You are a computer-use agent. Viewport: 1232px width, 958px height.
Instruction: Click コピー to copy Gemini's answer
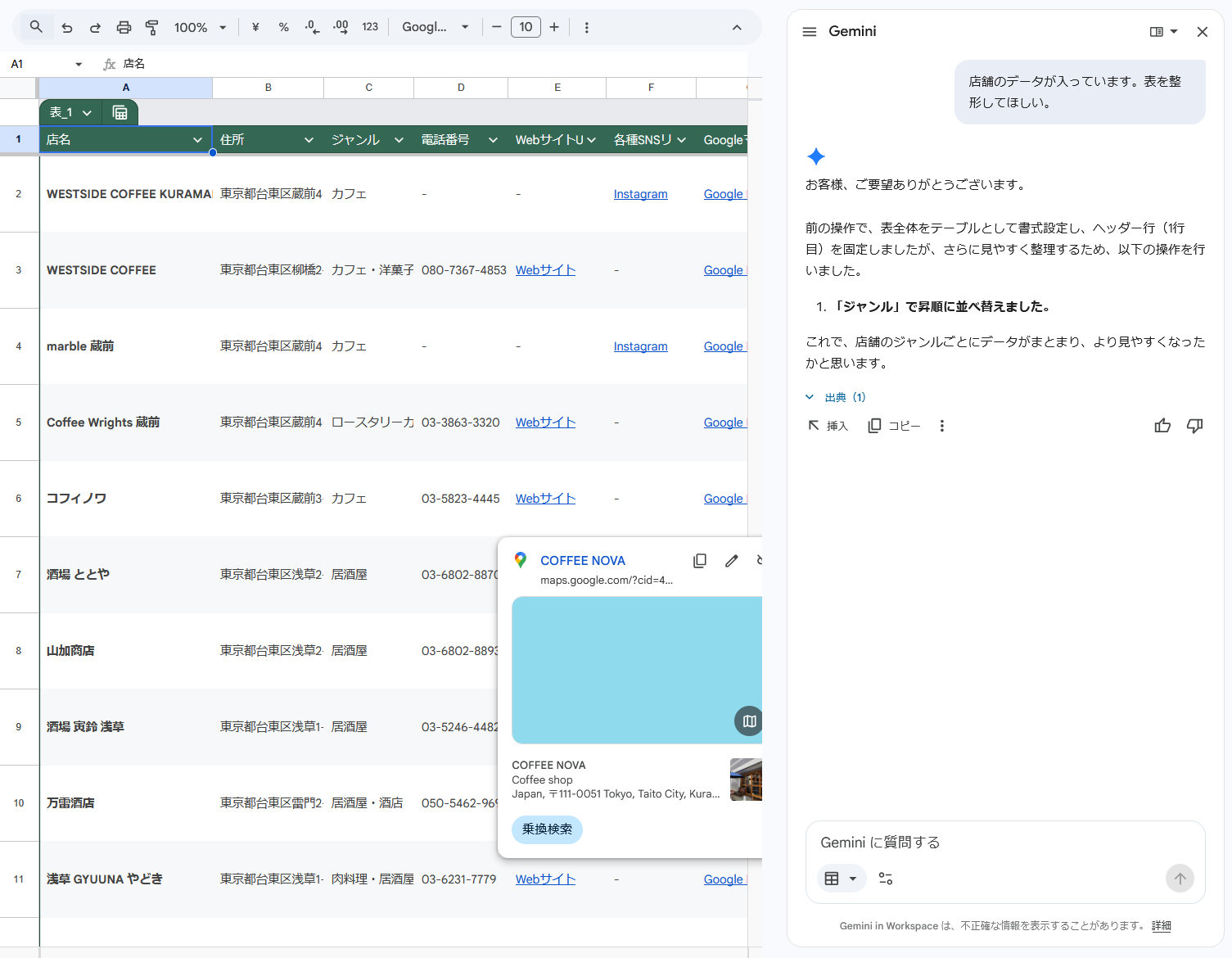pos(894,425)
